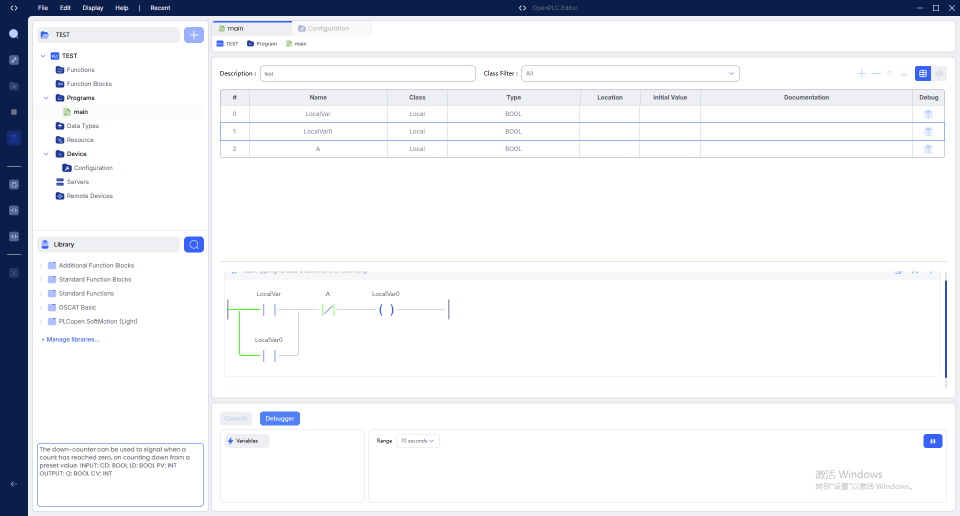Switch to table view of variables

point(923,73)
